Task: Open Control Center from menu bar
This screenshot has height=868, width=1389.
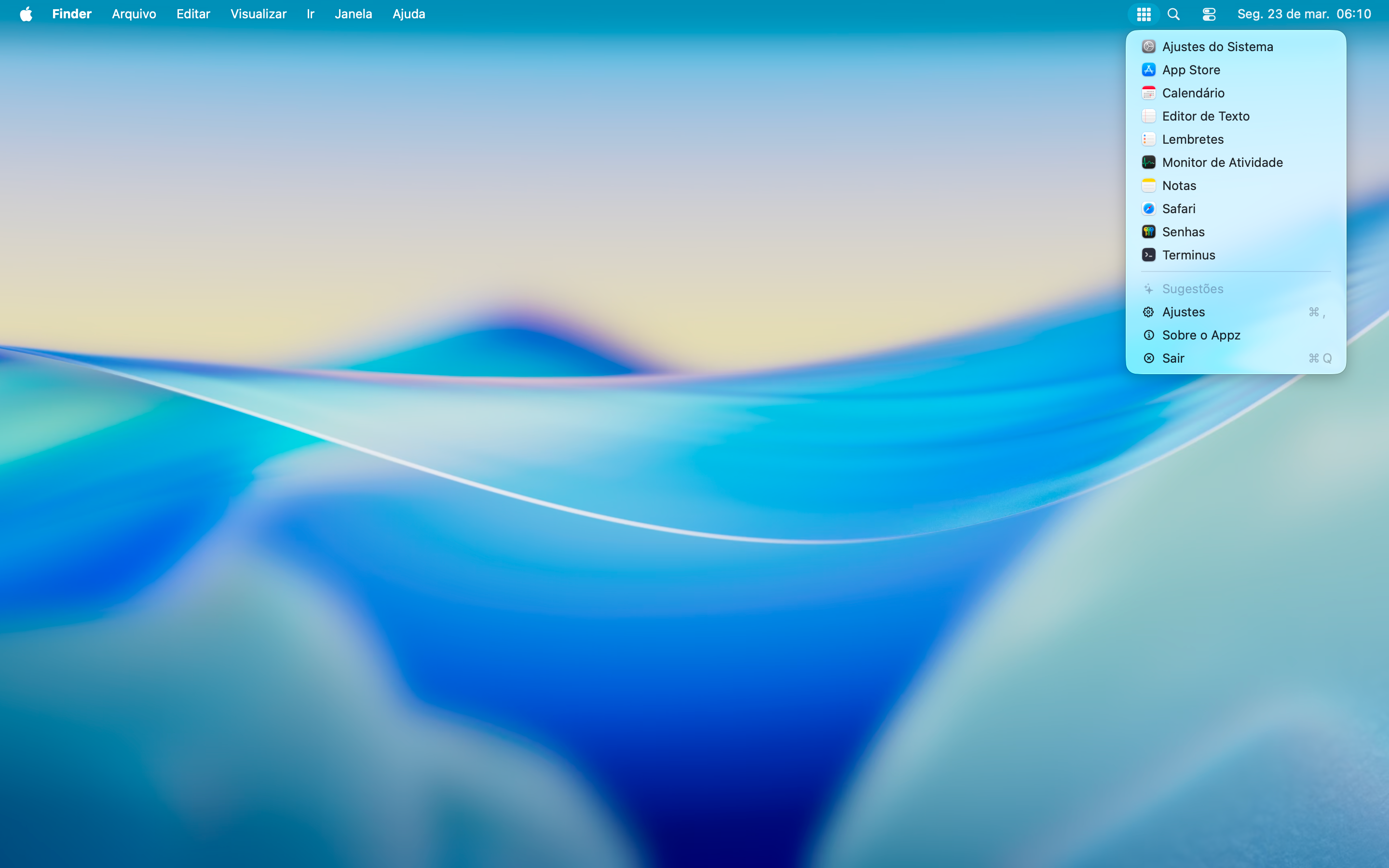Action: (1209, 14)
